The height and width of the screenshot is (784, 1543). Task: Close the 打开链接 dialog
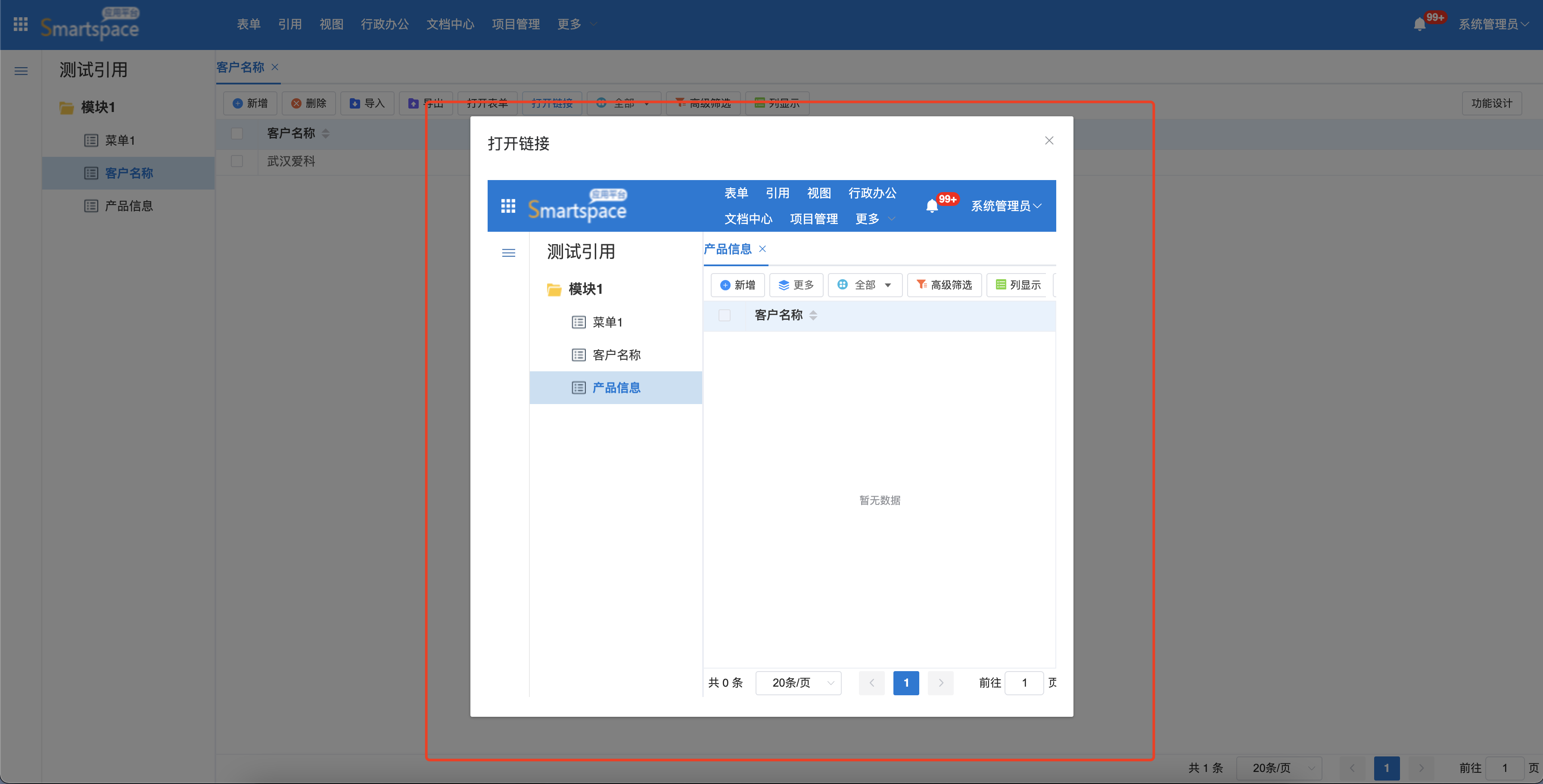click(1049, 141)
